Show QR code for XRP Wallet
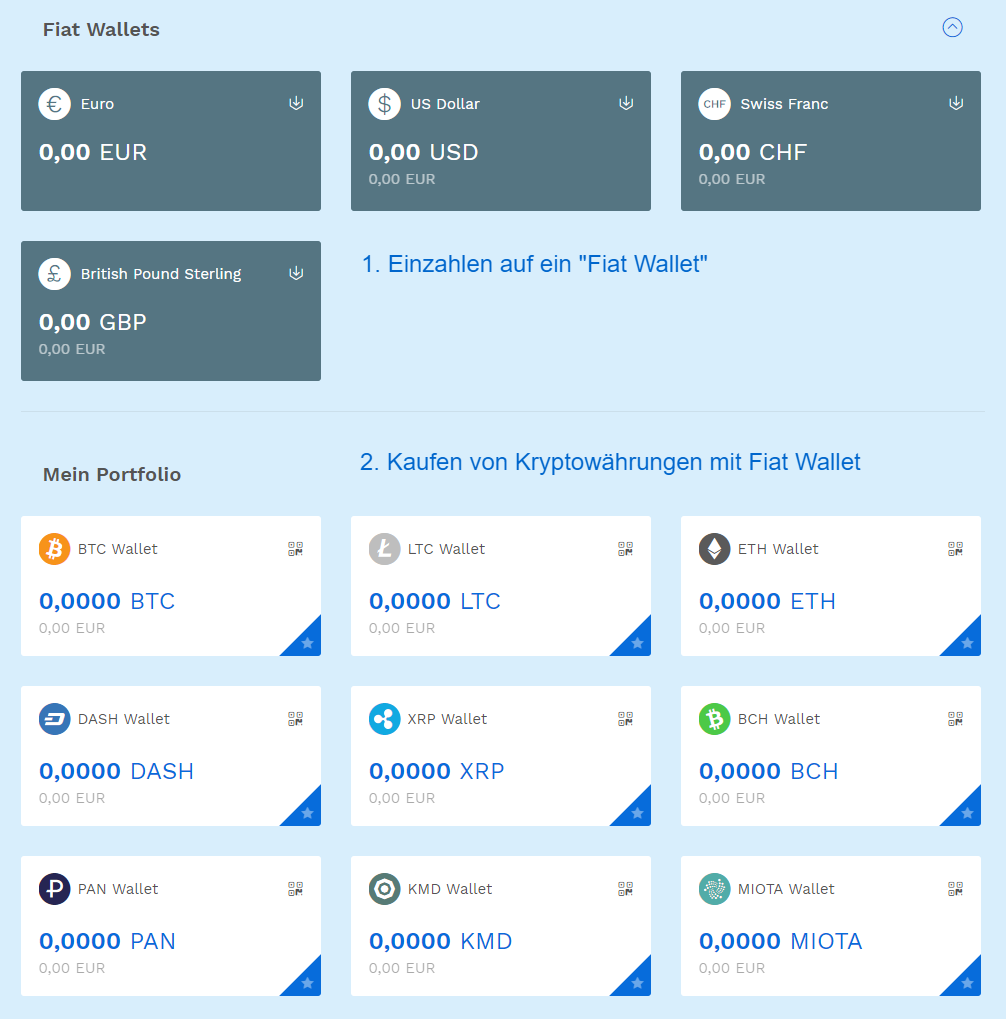This screenshot has height=1019, width=1006. [x=625, y=719]
